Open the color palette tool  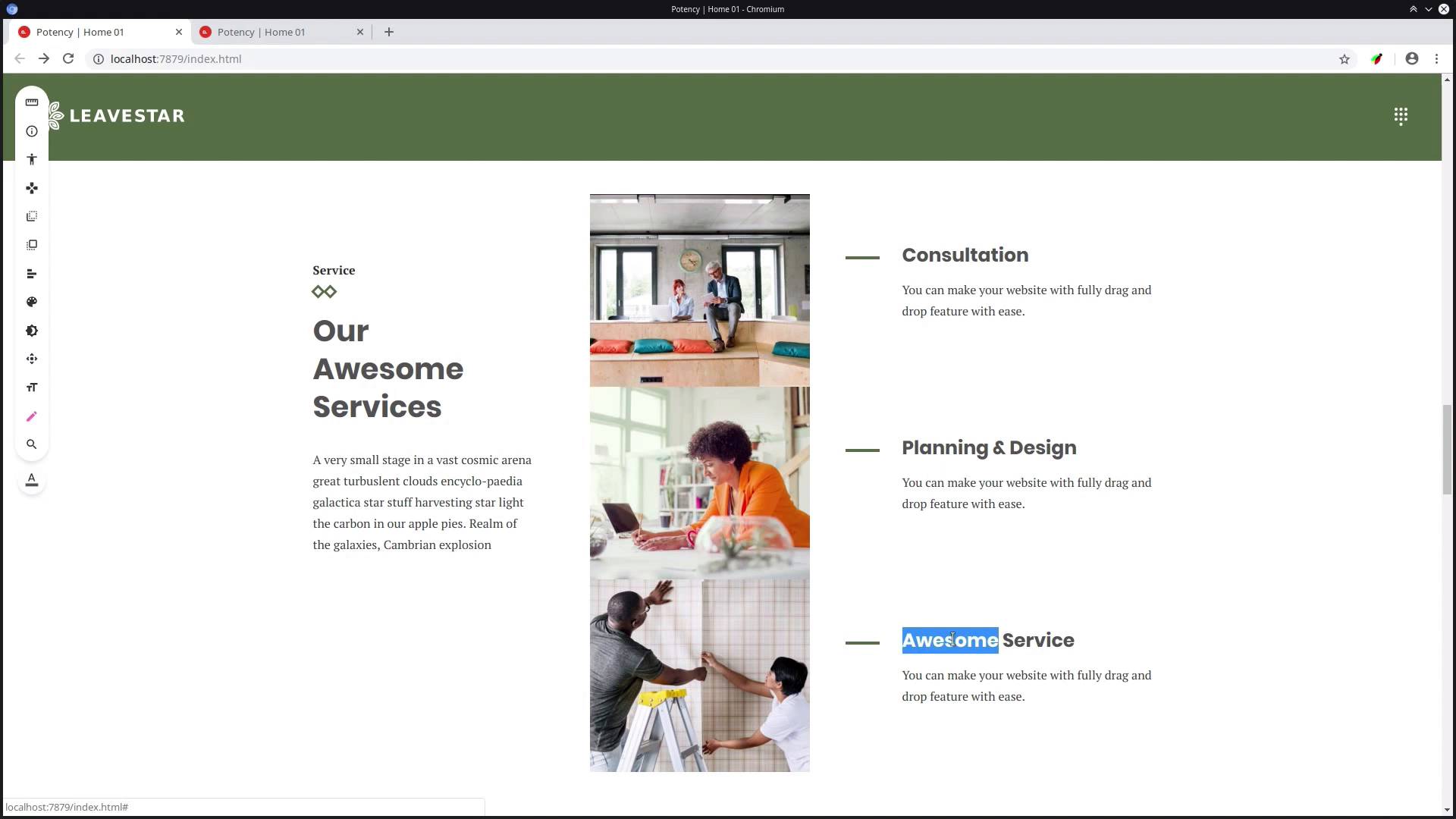tap(32, 302)
